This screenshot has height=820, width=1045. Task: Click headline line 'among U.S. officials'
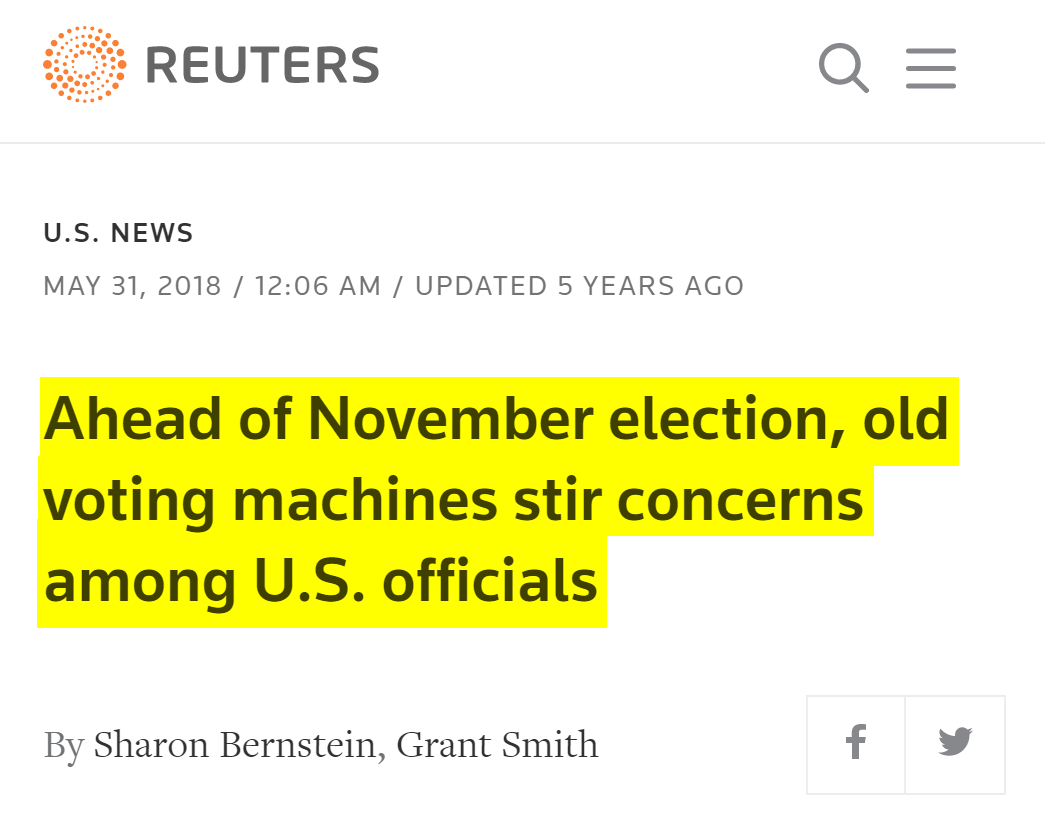click(321, 581)
